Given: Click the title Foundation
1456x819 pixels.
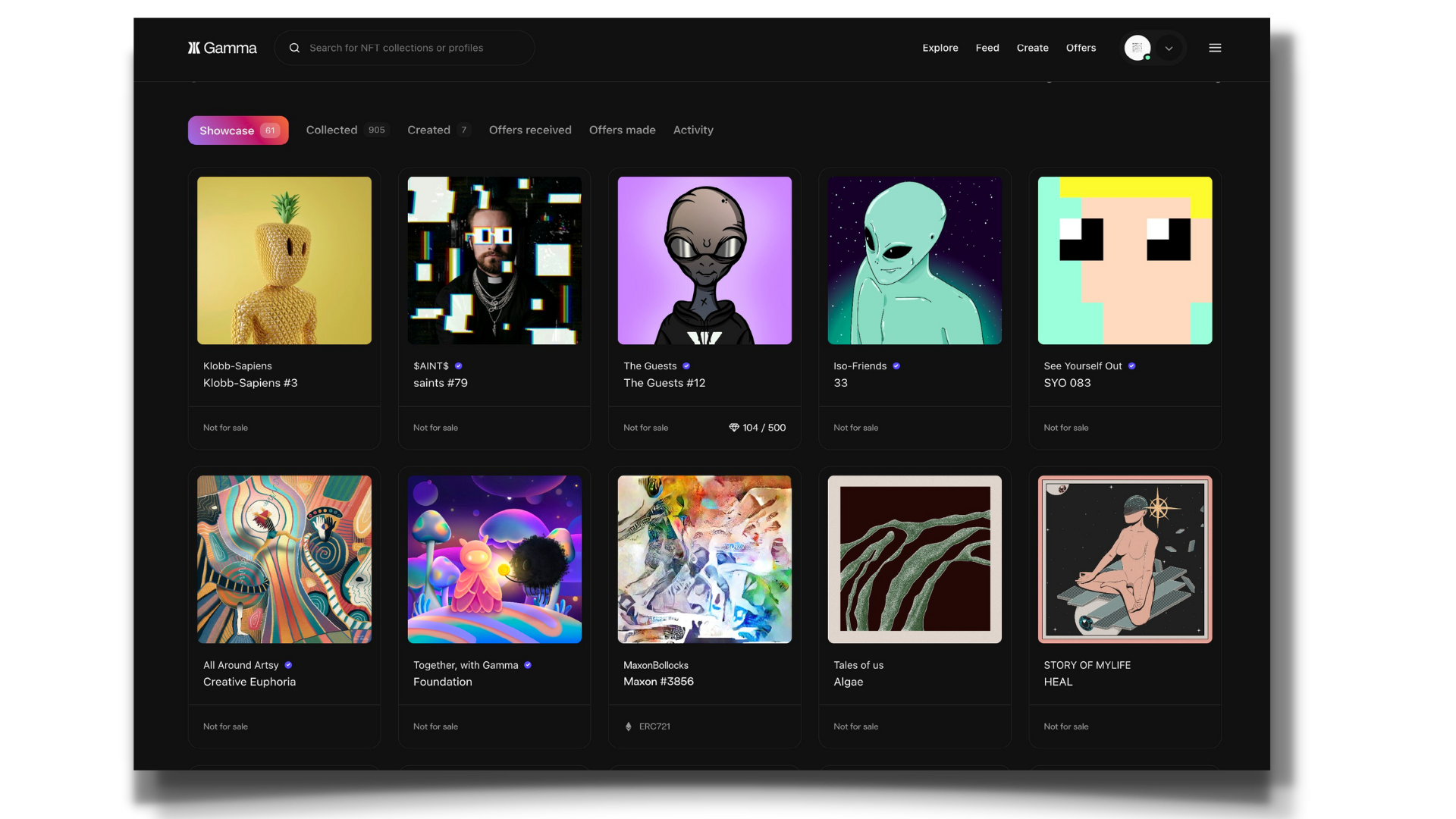Looking at the screenshot, I should pyautogui.click(x=443, y=682).
